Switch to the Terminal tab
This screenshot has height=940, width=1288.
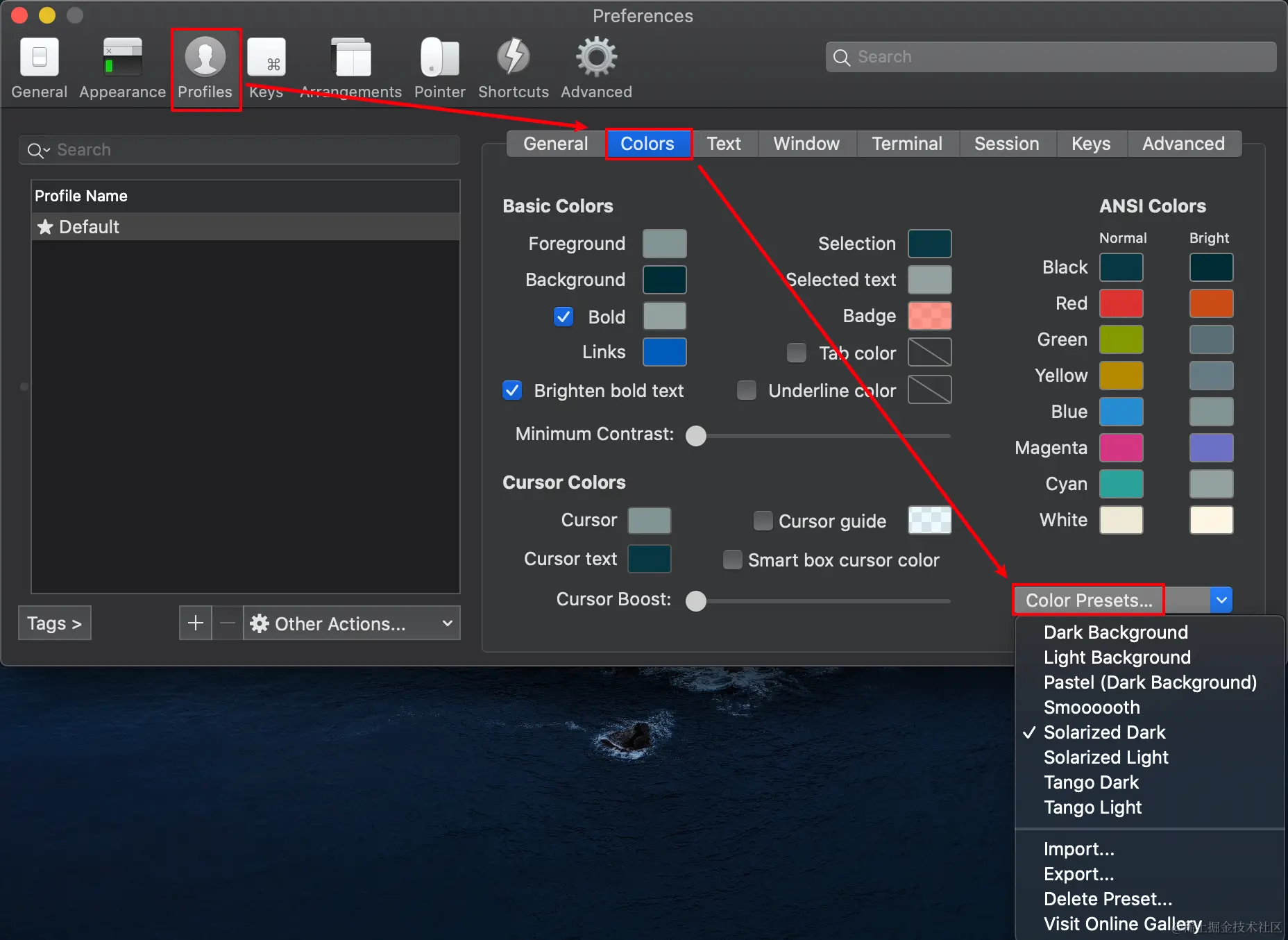[907, 144]
